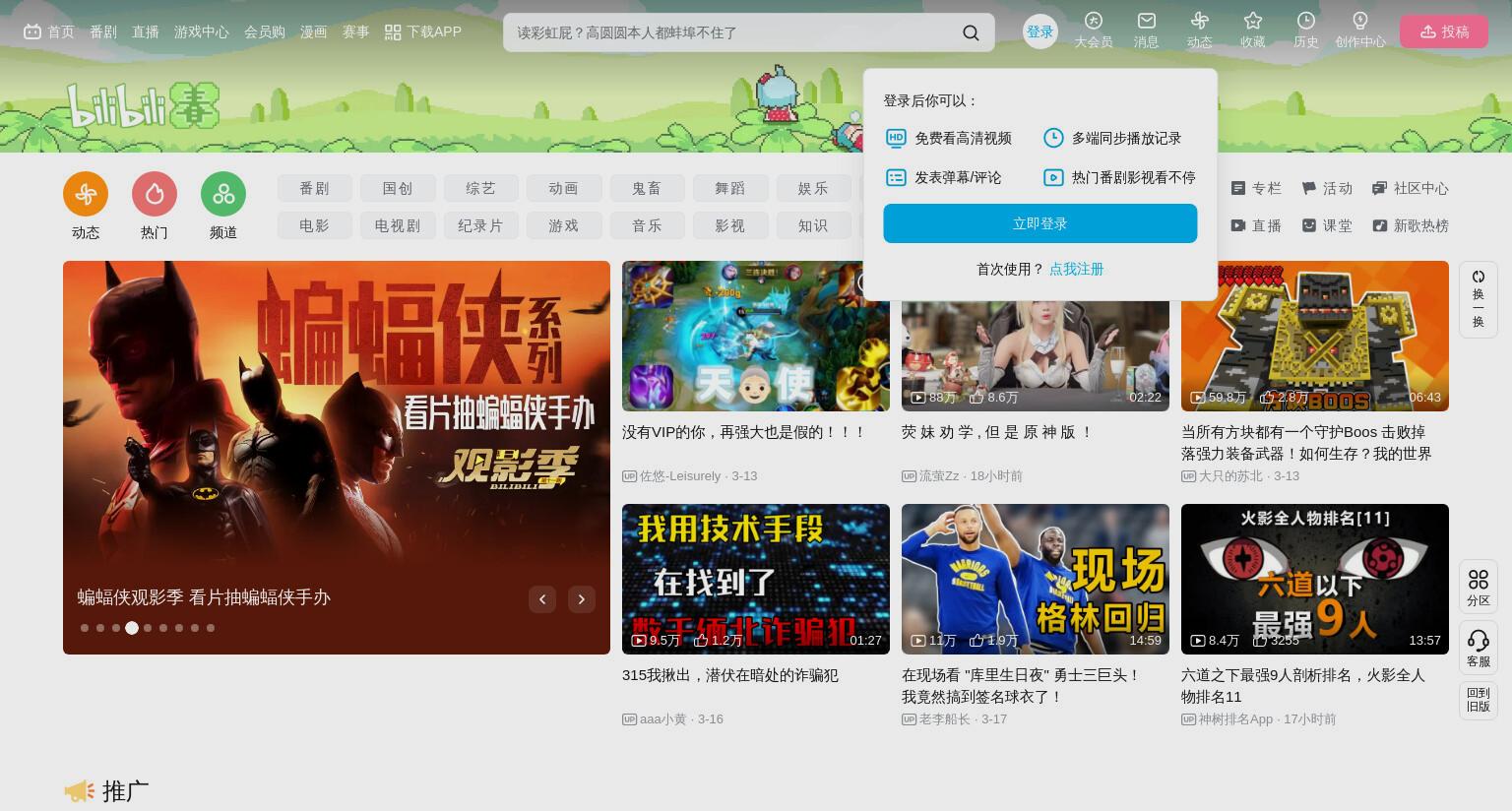Click 立即登录 button
This screenshot has width=1512, height=811.
pyautogui.click(x=1039, y=223)
